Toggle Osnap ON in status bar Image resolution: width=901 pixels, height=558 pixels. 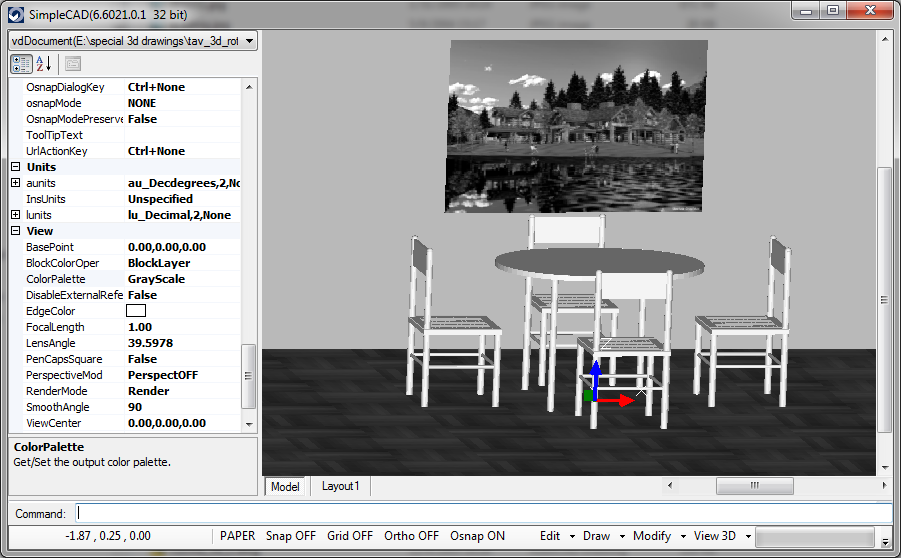pyautogui.click(x=477, y=536)
